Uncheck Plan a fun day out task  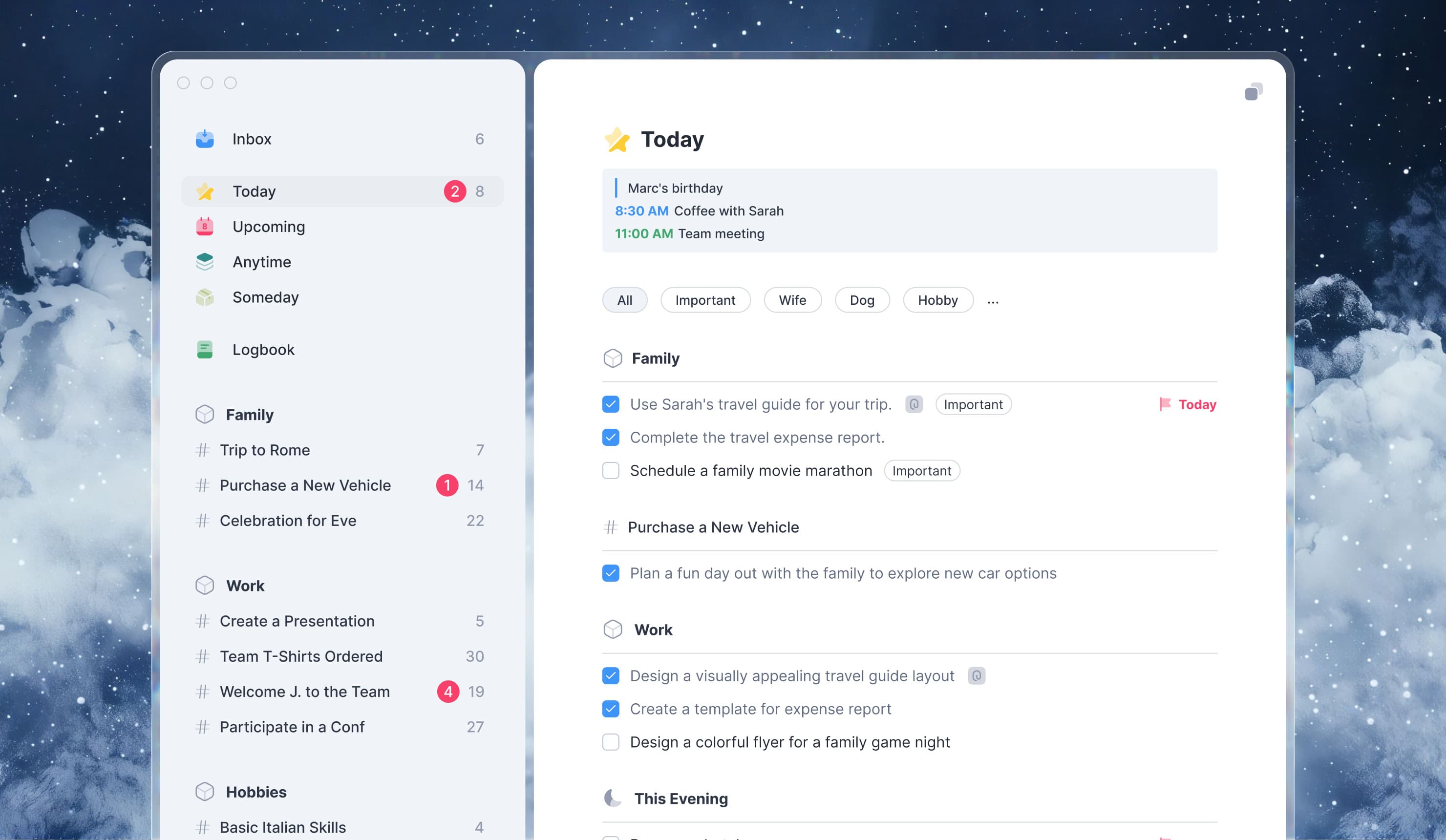[611, 573]
